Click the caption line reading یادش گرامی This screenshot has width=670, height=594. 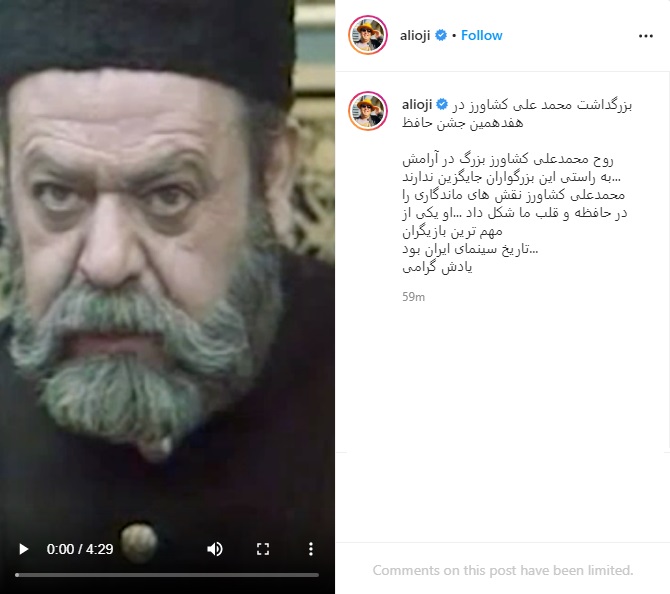point(437,268)
